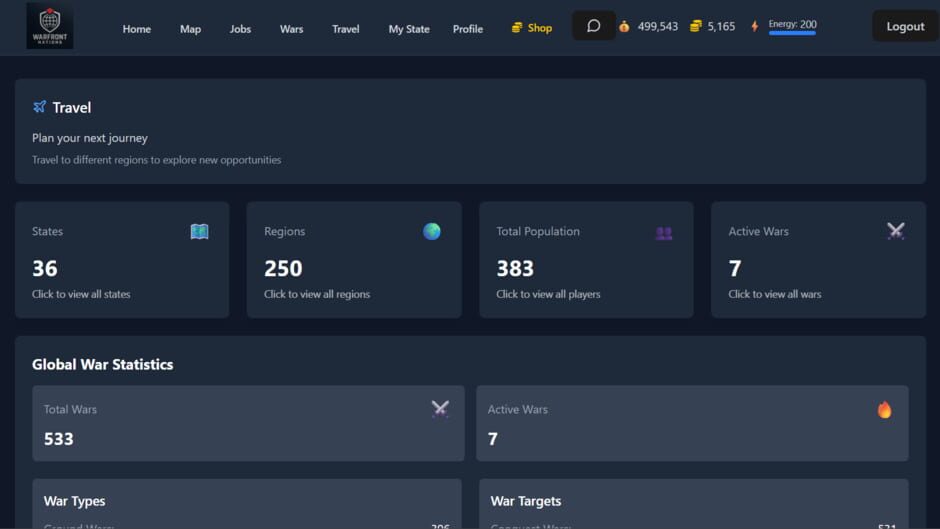The height and width of the screenshot is (529, 940).
Task: Open the Total Wars statistics card
Action: coord(248,423)
